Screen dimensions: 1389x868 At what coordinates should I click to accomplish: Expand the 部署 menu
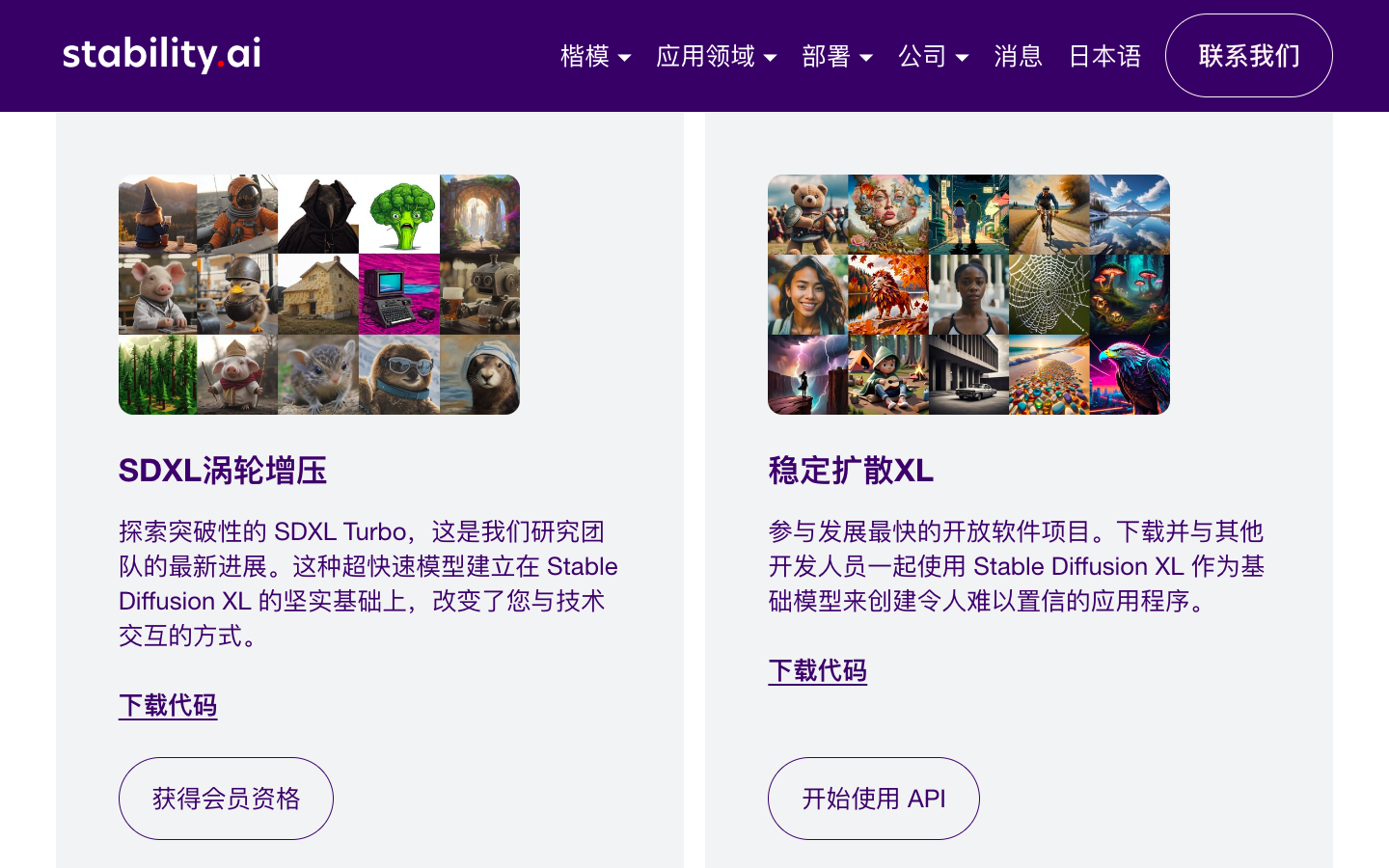click(x=836, y=56)
